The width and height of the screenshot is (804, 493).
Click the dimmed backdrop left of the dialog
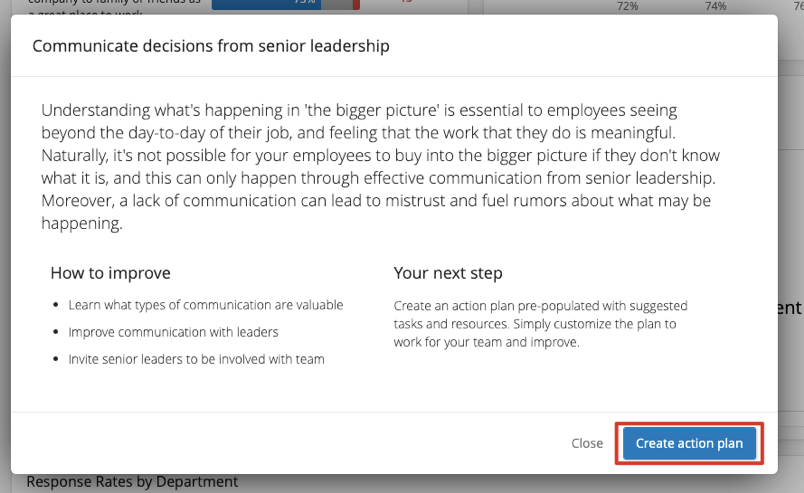coord(5,250)
